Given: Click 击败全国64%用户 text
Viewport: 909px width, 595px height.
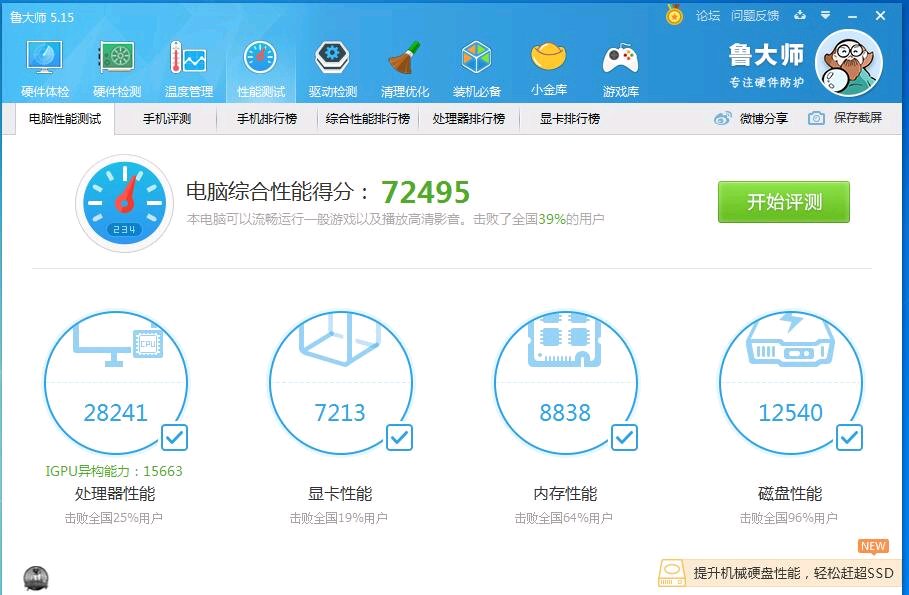Looking at the screenshot, I should 563,518.
